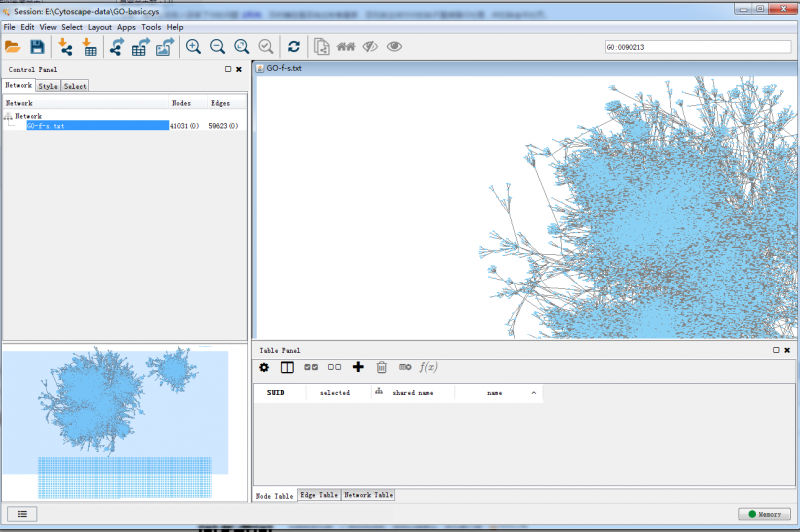Click the First Neighbors of Selected Nodes icon
This screenshot has height=532, width=800.
[347, 47]
